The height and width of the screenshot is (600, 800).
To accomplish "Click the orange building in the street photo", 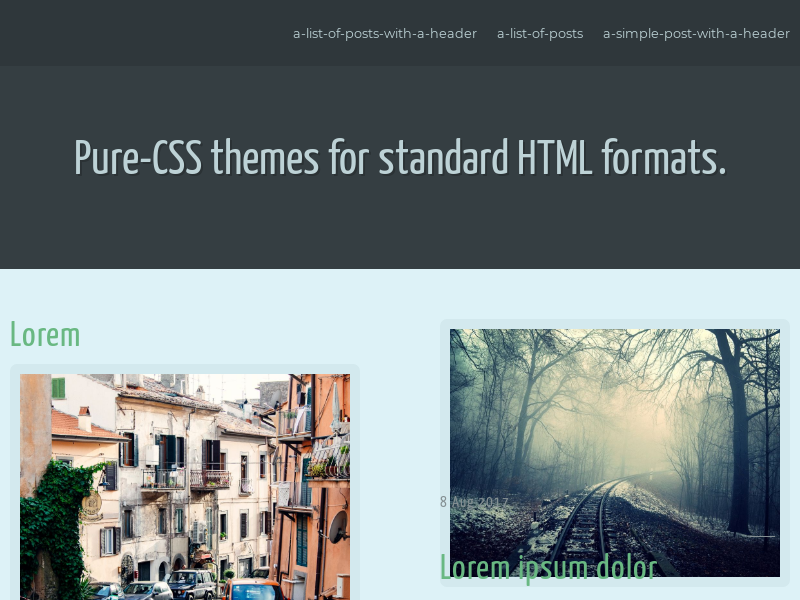I will click(x=322, y=500).
